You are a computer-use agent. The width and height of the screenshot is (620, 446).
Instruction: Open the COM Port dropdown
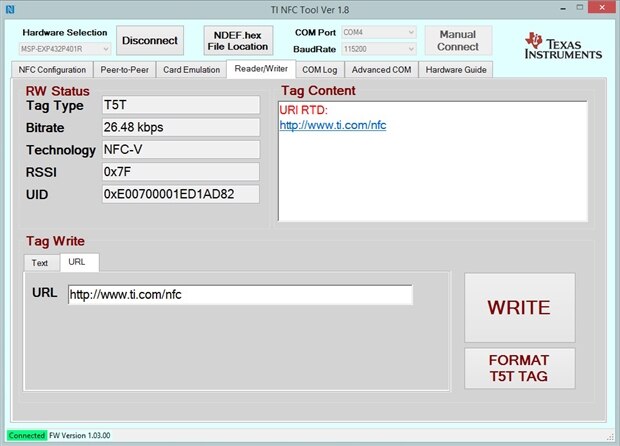tap(378, 32)
